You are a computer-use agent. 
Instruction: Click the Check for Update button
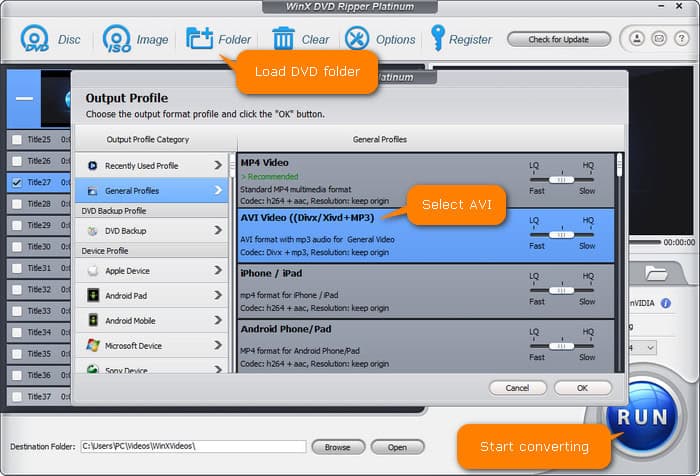click(558, 39)
